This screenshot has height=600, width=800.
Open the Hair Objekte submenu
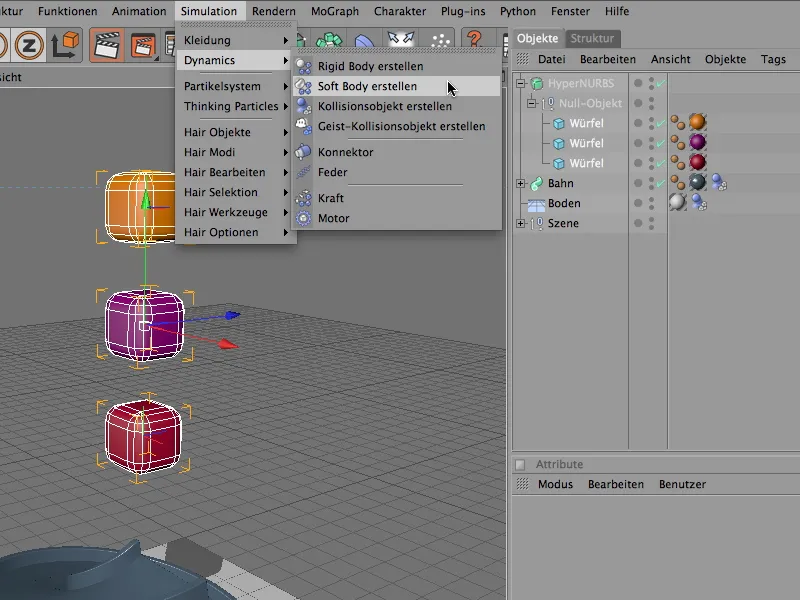(x=235, y=132)
